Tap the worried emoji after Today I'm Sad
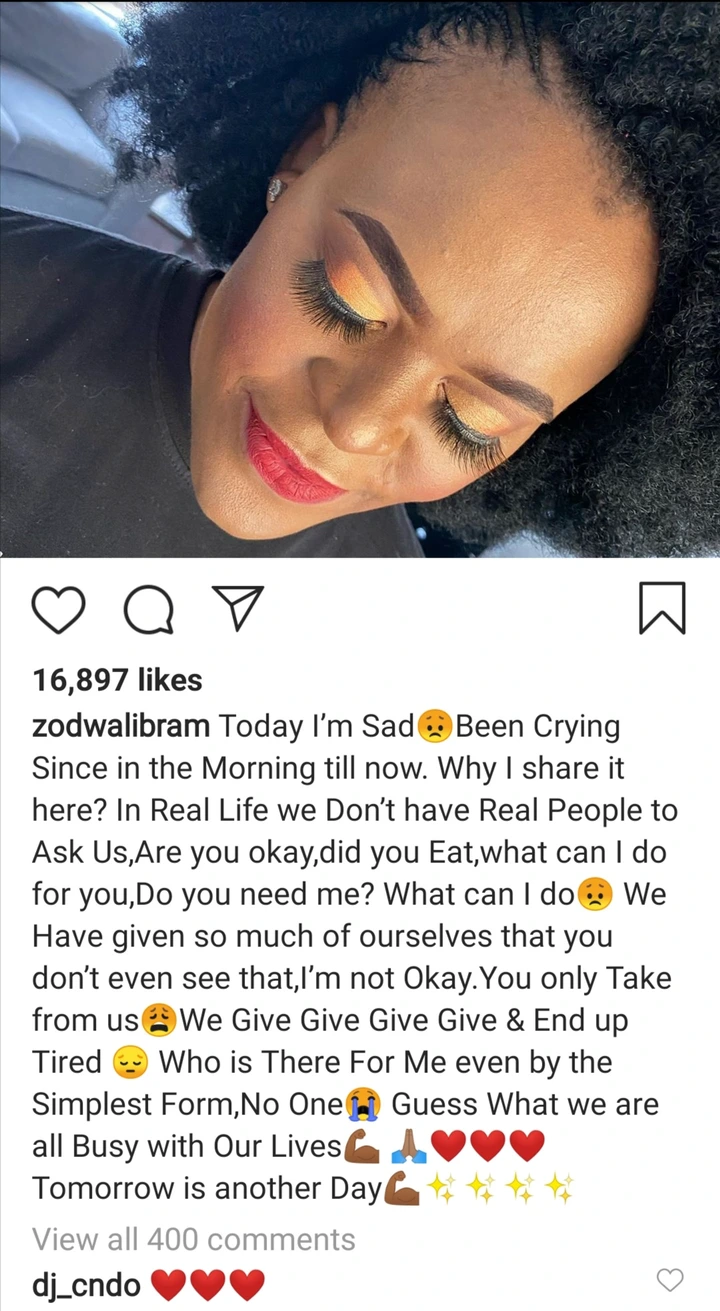 (x=435, y=727)
